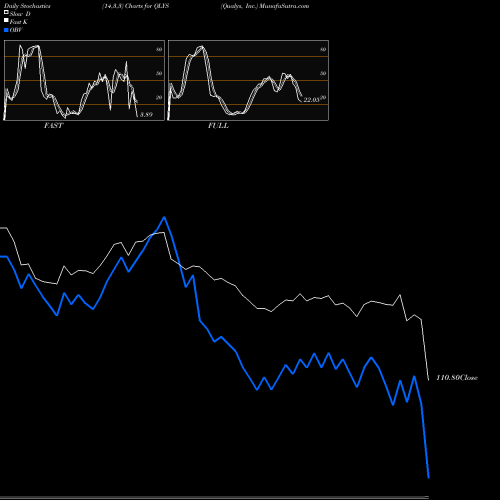
Task: Click the blue OBV legend swatch
Action: tap(6, 30)
